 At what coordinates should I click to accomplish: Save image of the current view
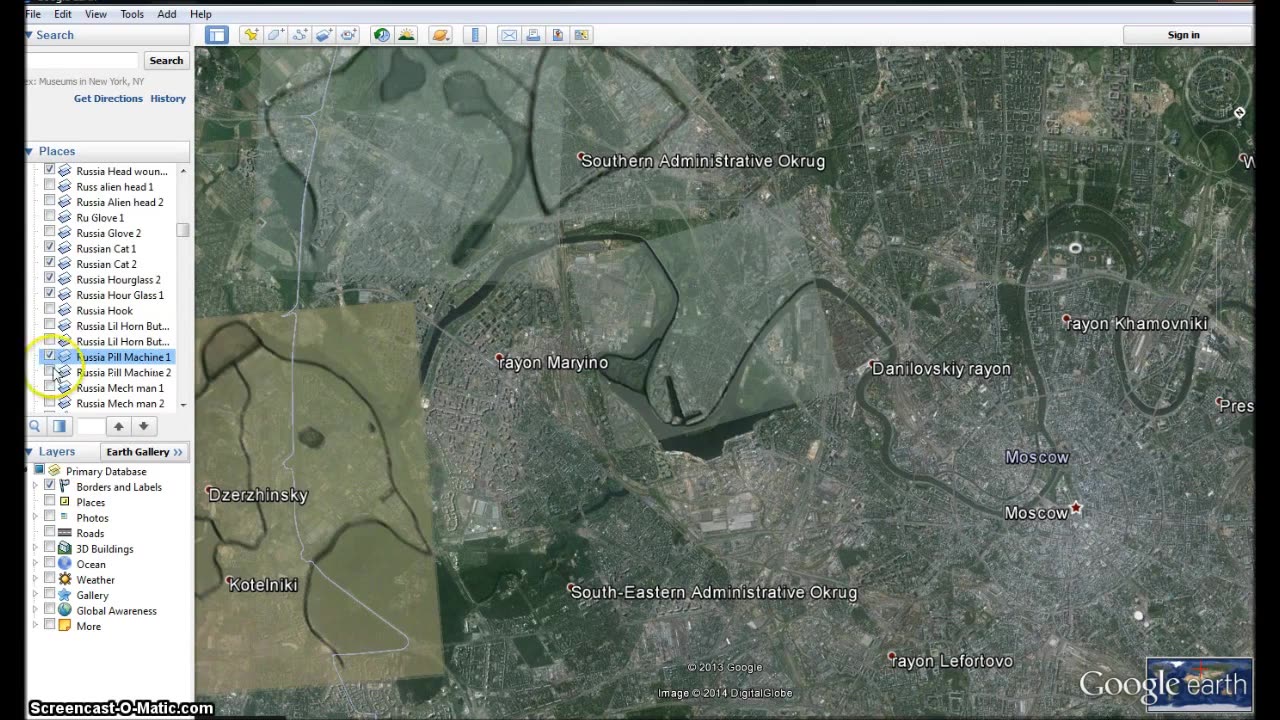click(557, 35)
